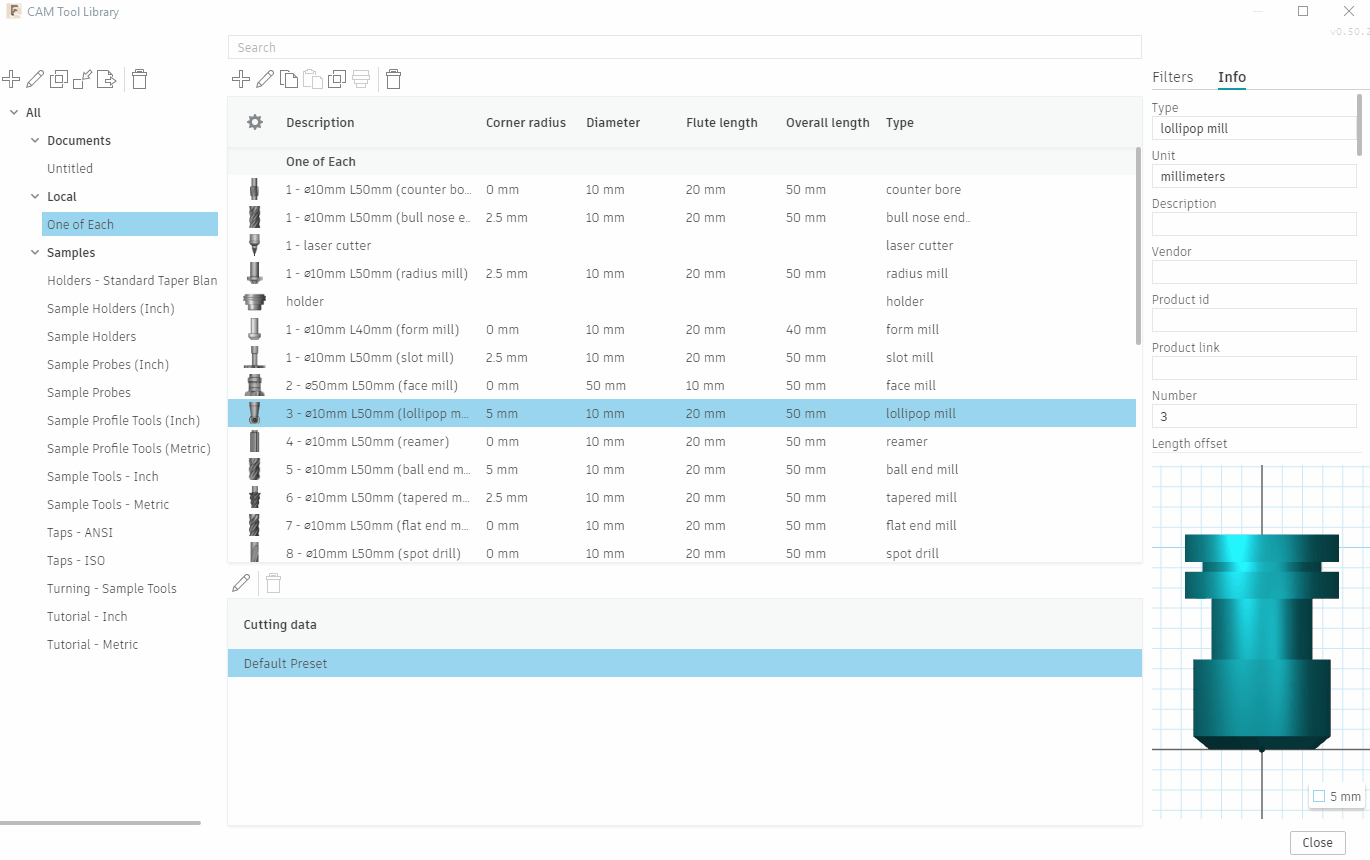Viewport: 1370px width, 860px height.
Task: Click the renumber tools icon beside the trash
Action: click(x=361, y=79)
